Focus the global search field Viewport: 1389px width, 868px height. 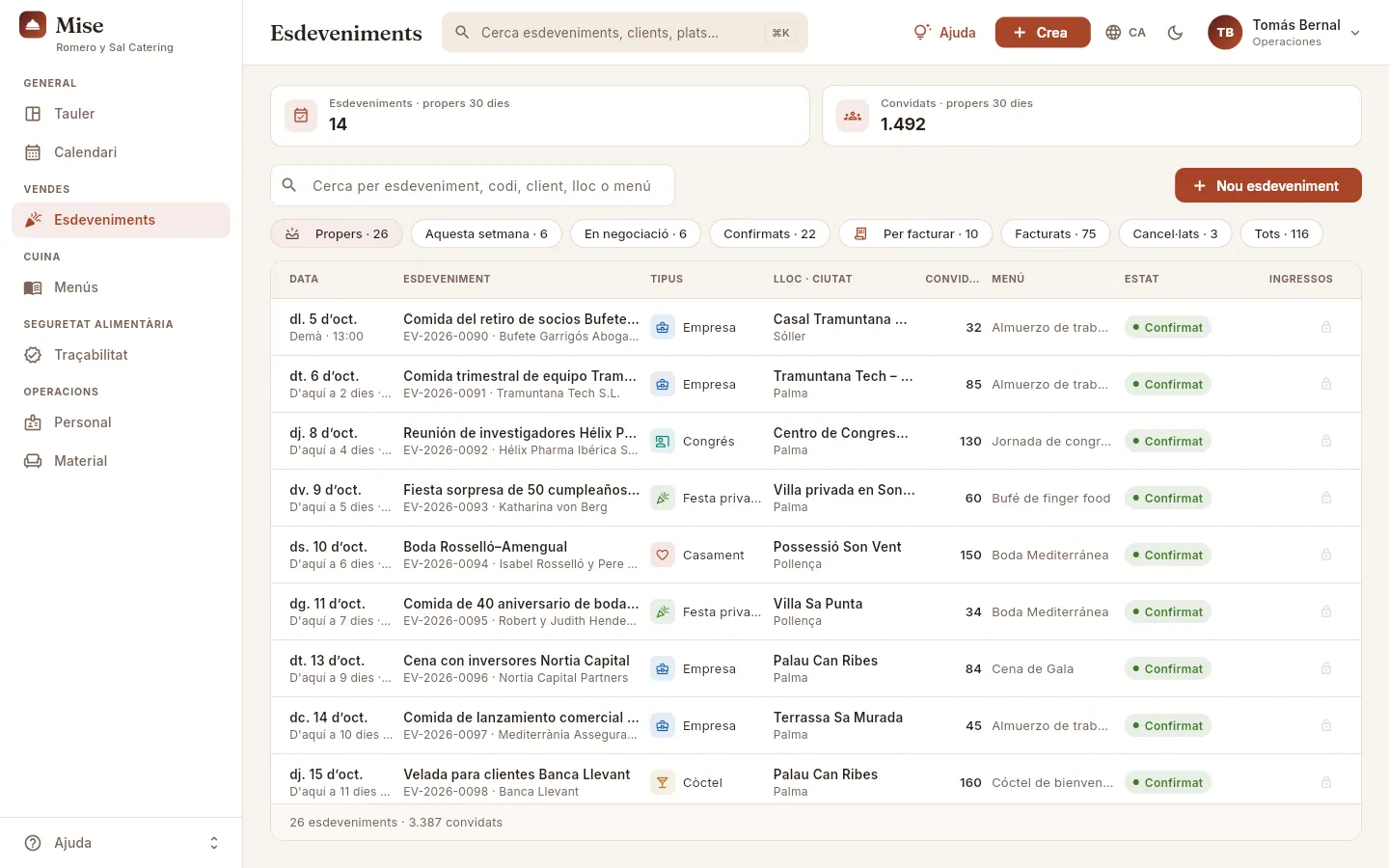click(624, 33)
